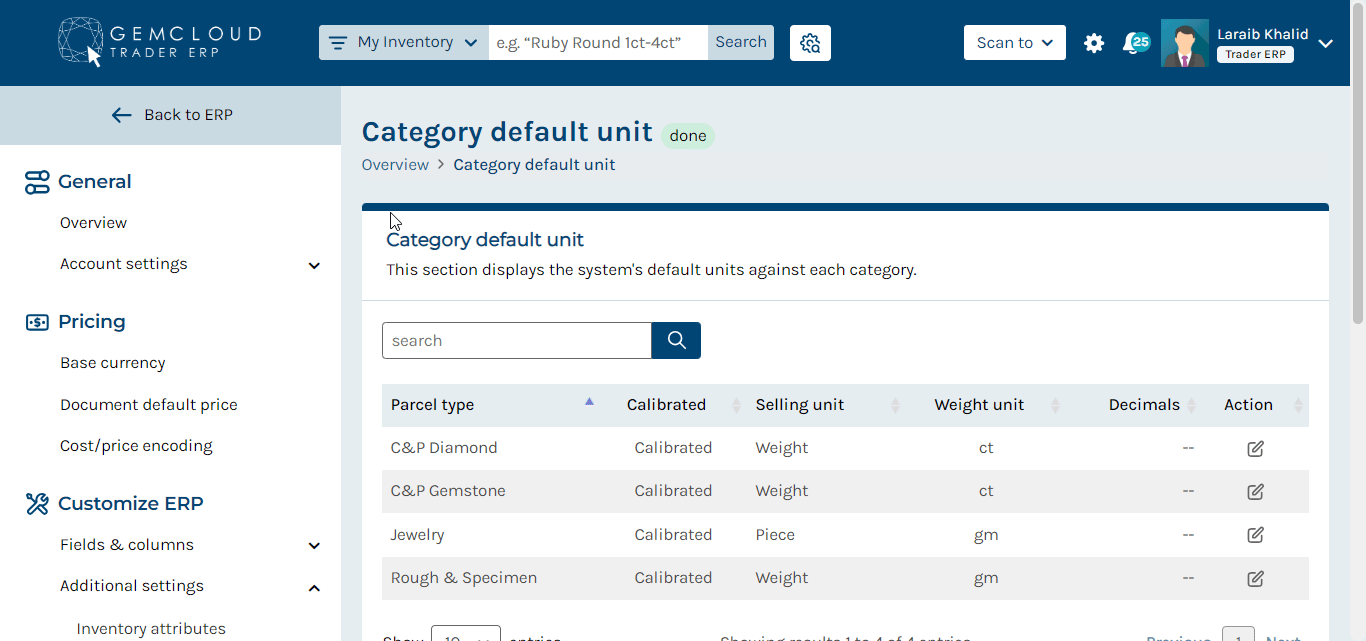Select the Jewelry parcel type cell

[x=417, y=535]
